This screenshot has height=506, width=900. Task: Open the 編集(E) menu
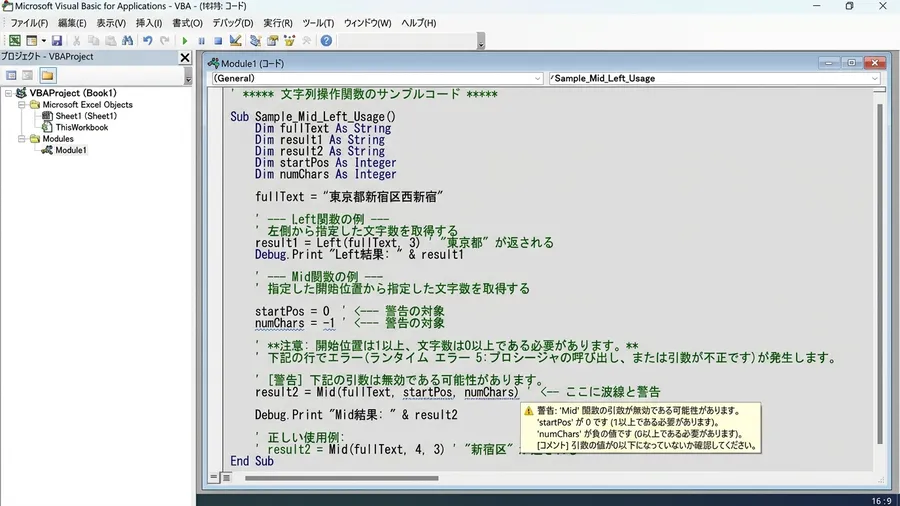72,23
